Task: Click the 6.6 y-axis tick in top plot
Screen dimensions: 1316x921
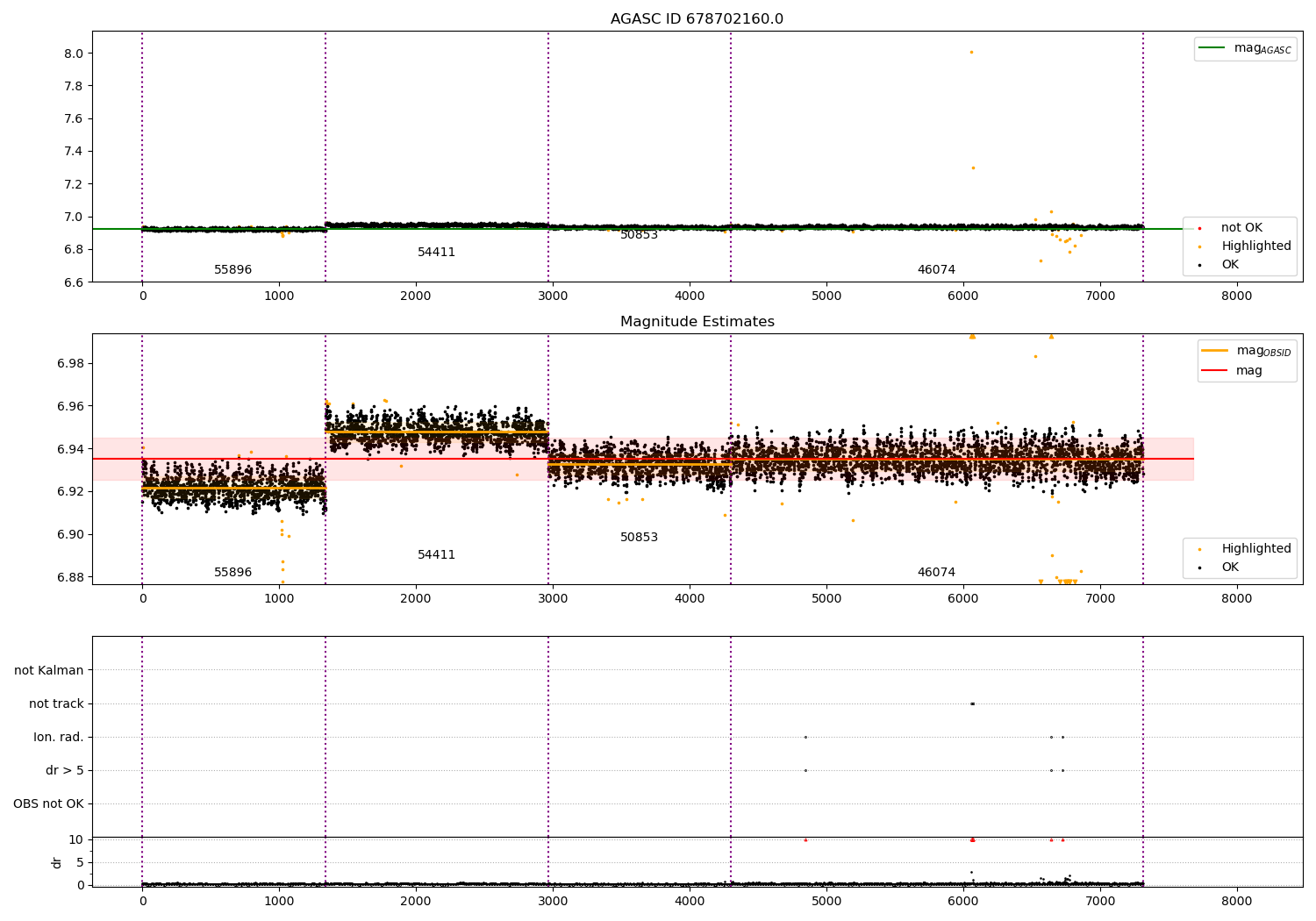Action: (x=73, y=282)
